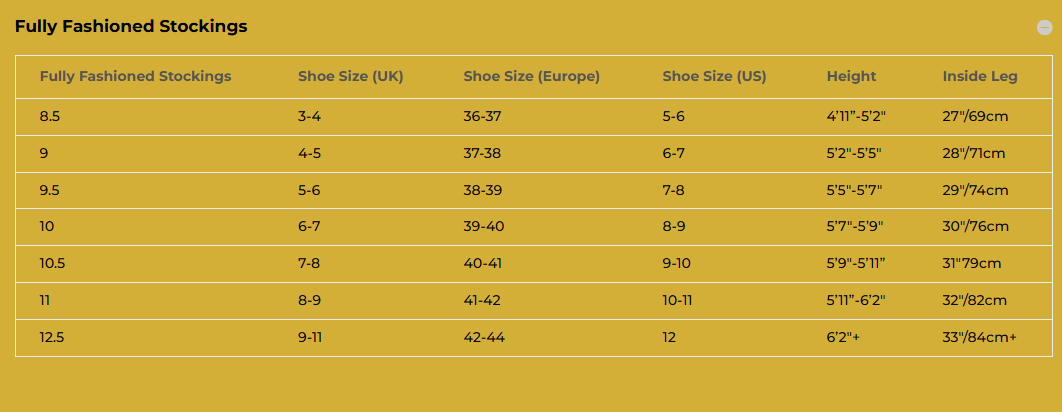Click stocking size 9.5 cell
The image size is (1062, 412).
(x=51, y=190)
